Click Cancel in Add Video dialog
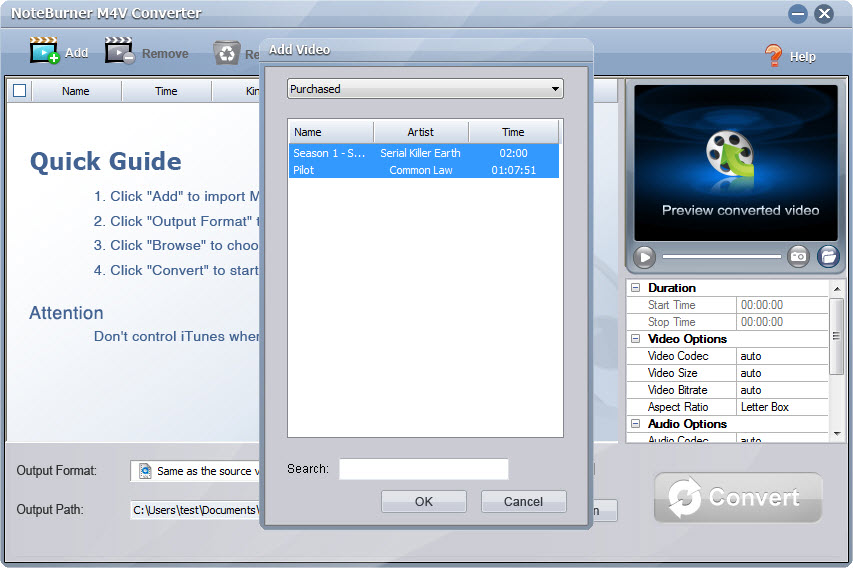 tap(523, 502)
